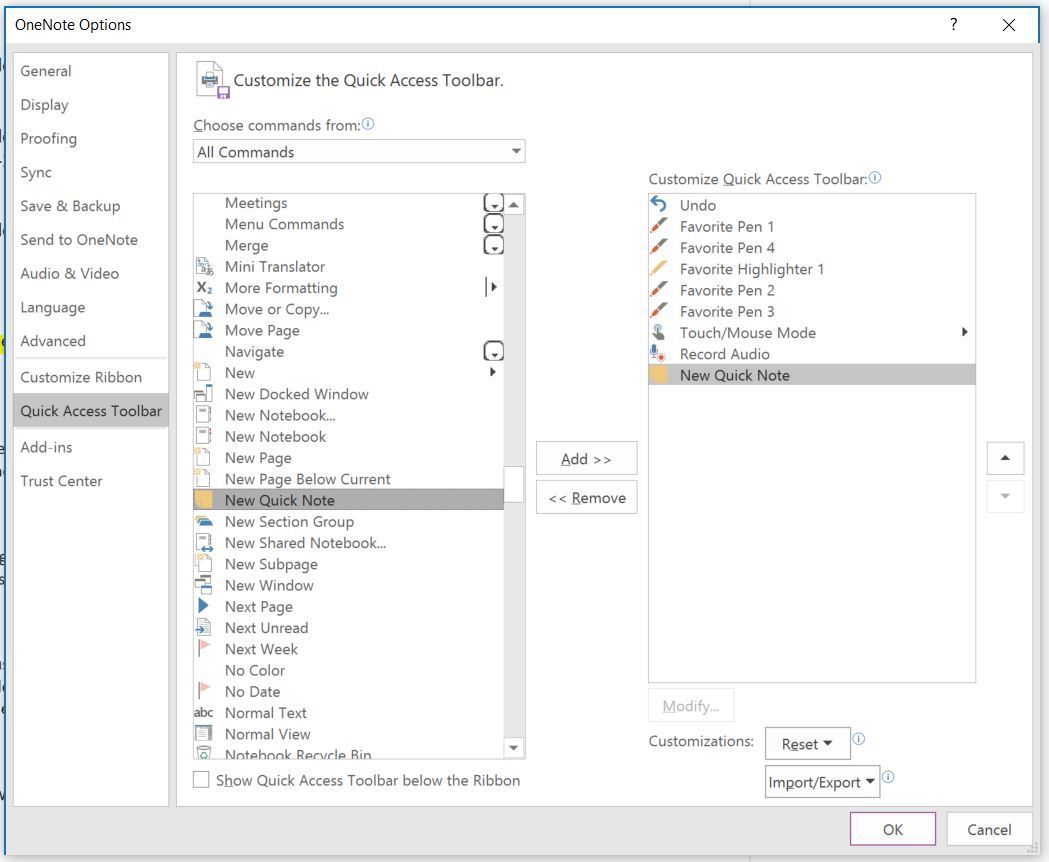Click the New Section Group icon
Image resolution: width=1049 pixels, height=862 pixels.
coord(204,521)
